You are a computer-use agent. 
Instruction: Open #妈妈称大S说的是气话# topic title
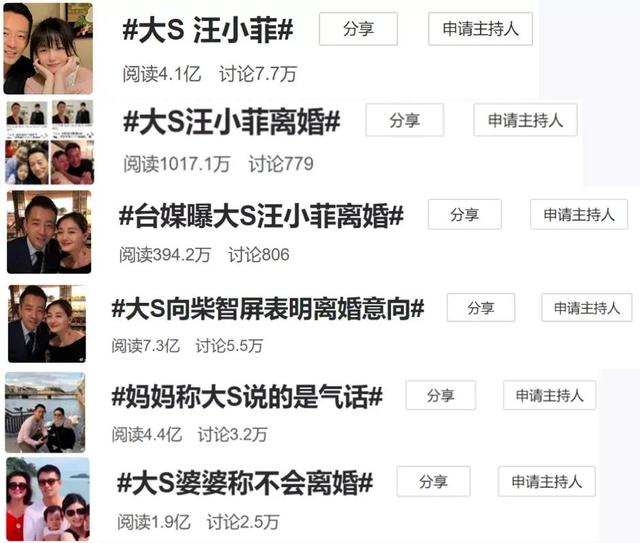[247, 397]
